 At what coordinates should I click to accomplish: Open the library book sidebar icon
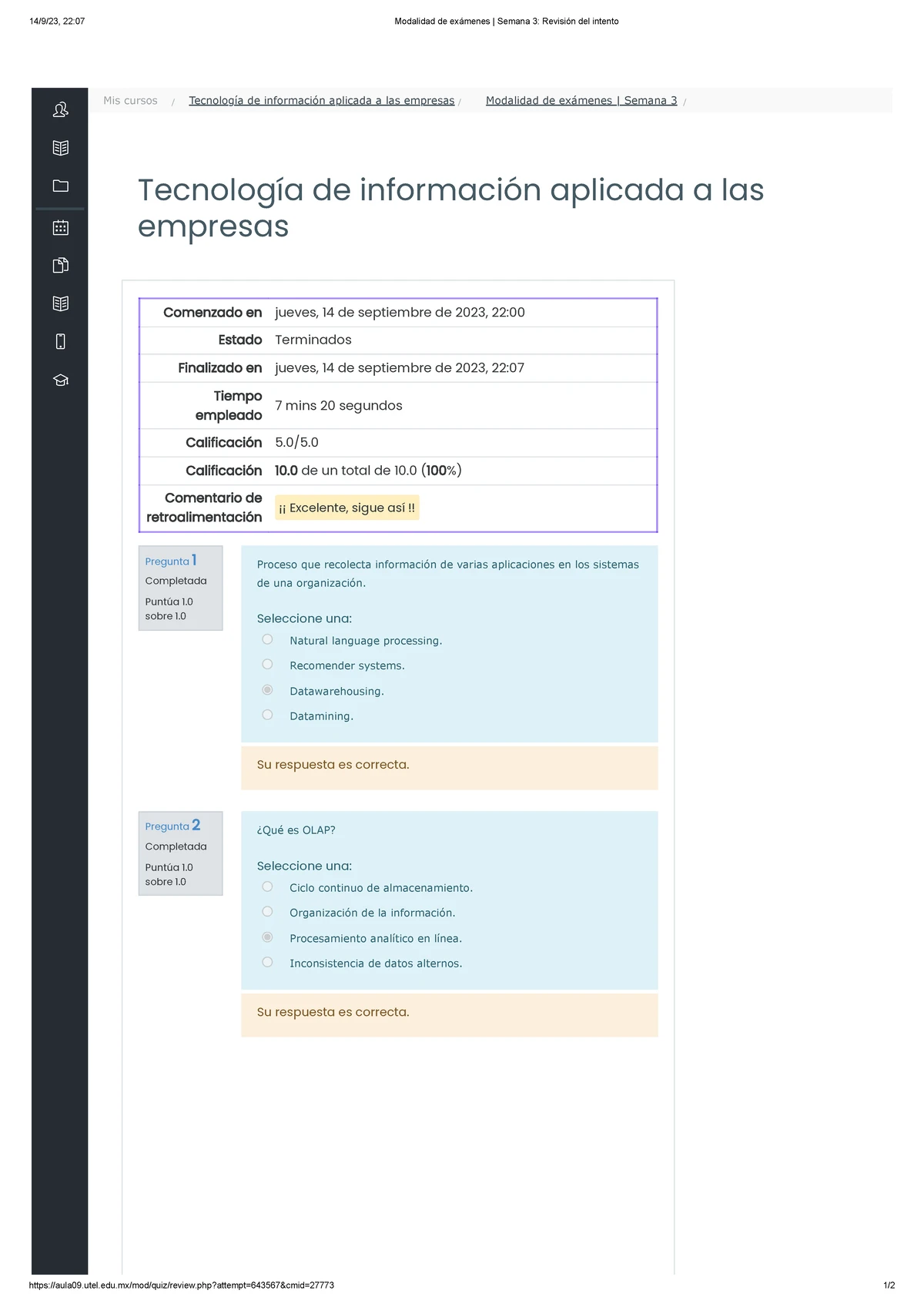pos(60,303)
